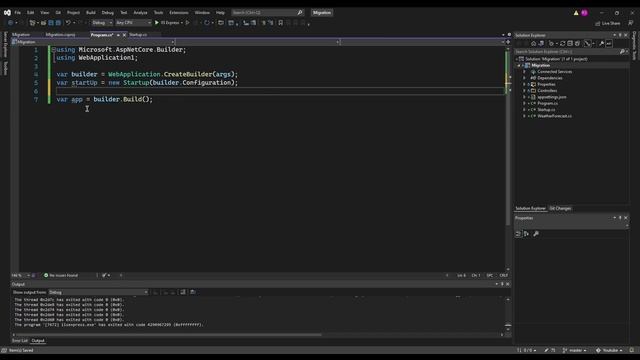Viewport: 640px width, 360px height.
Task: Open the File menu
Action: pyautogui.click(x=18, y=13)
